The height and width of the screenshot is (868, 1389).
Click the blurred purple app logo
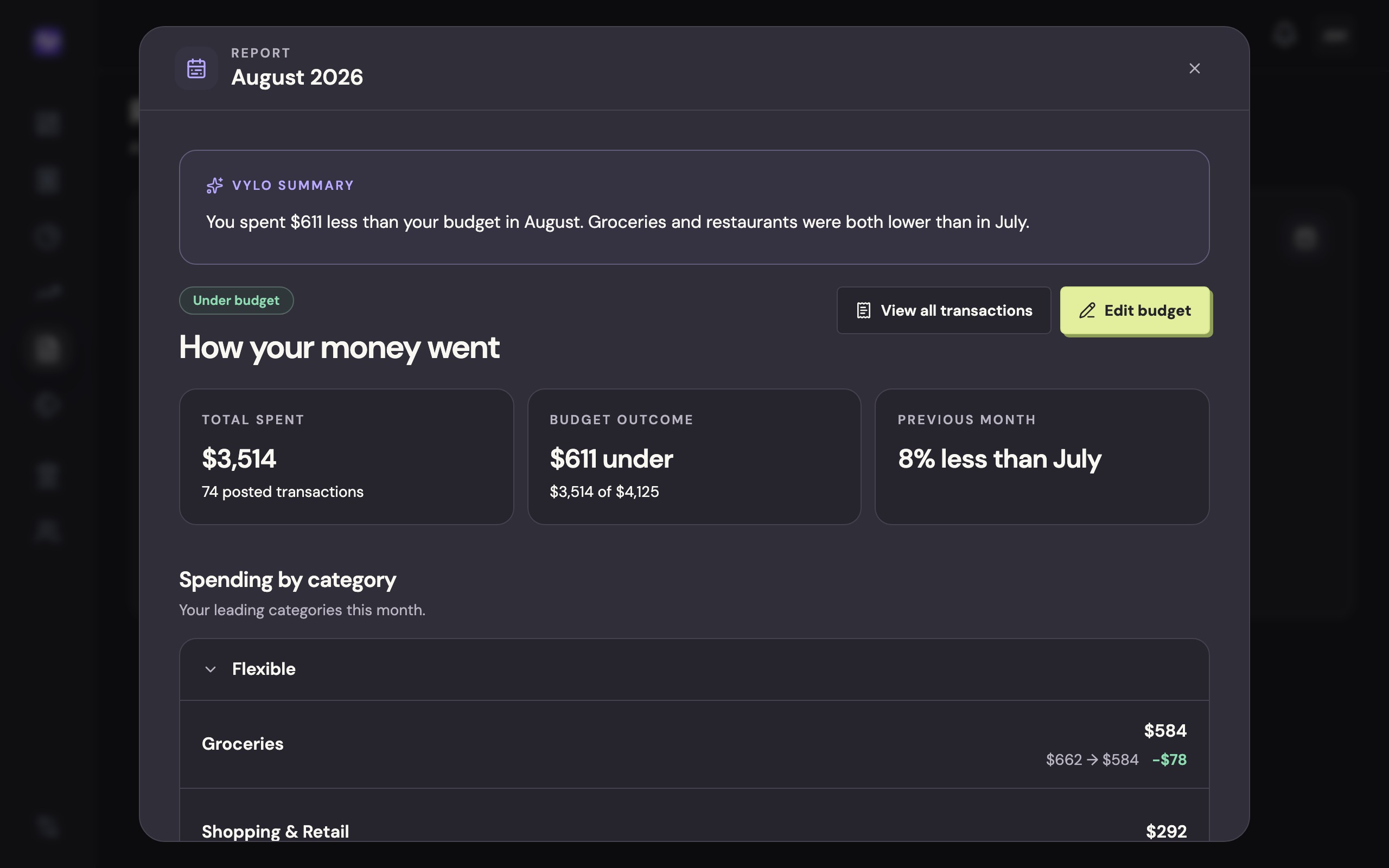[47, 41]
